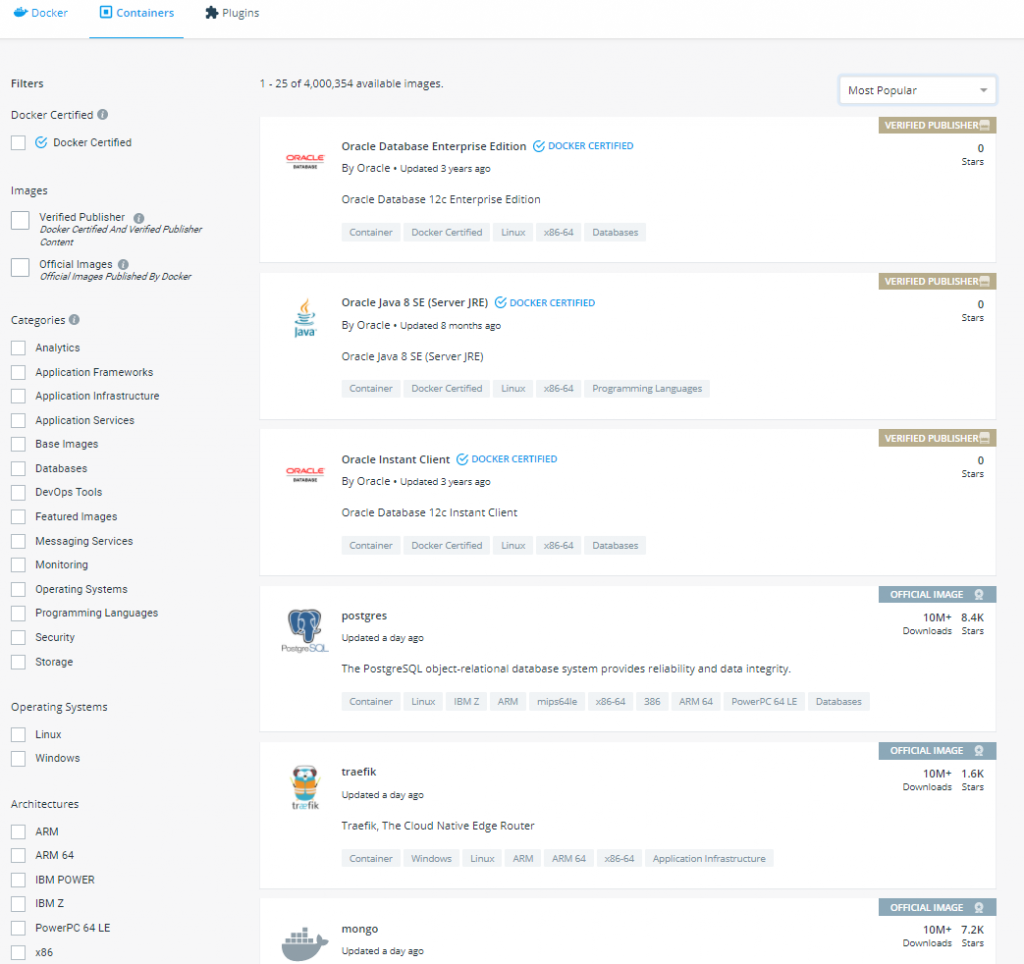Click the Docker whale icon in top navigation
1024x964 pixels.
tap(21, 12)
